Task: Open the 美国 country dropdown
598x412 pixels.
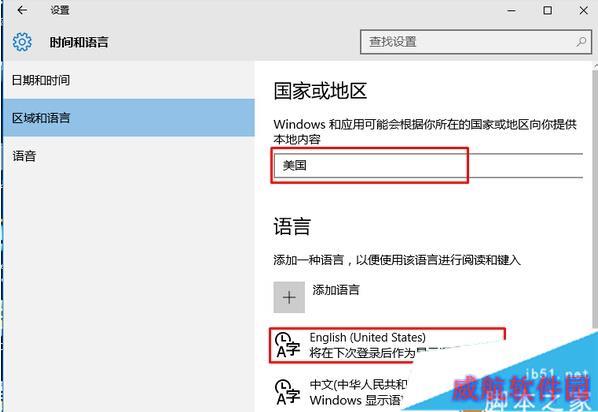Action: click(x=428, y=165)
